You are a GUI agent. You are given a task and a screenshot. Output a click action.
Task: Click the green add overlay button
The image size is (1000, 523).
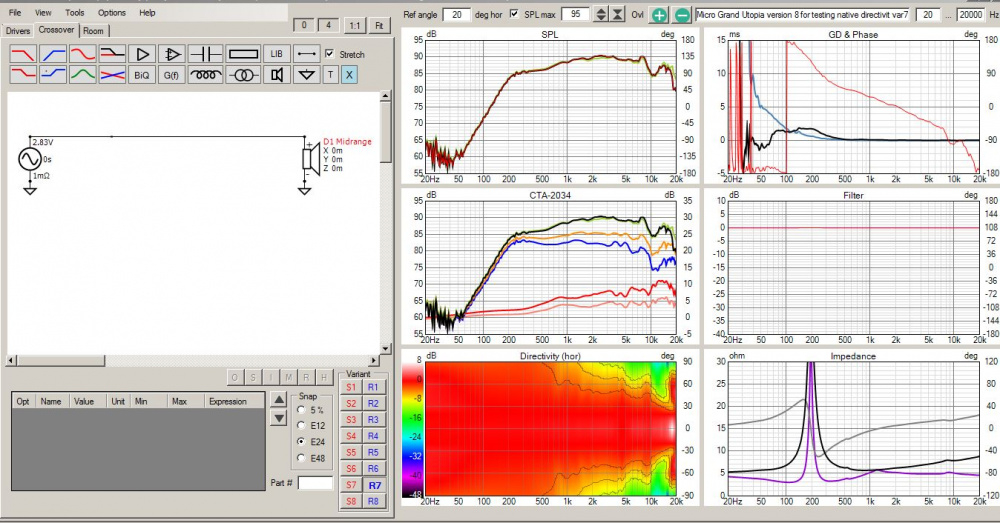point(659,15)
